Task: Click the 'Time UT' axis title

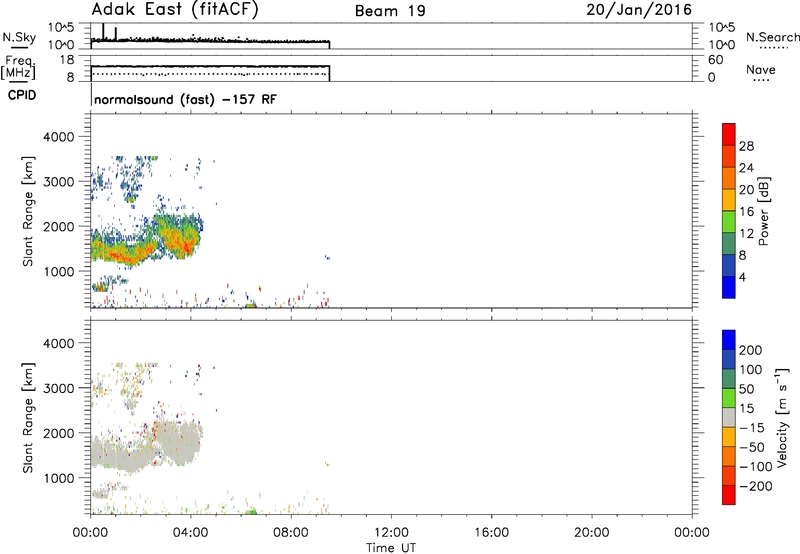Action: tap(391, 548)
